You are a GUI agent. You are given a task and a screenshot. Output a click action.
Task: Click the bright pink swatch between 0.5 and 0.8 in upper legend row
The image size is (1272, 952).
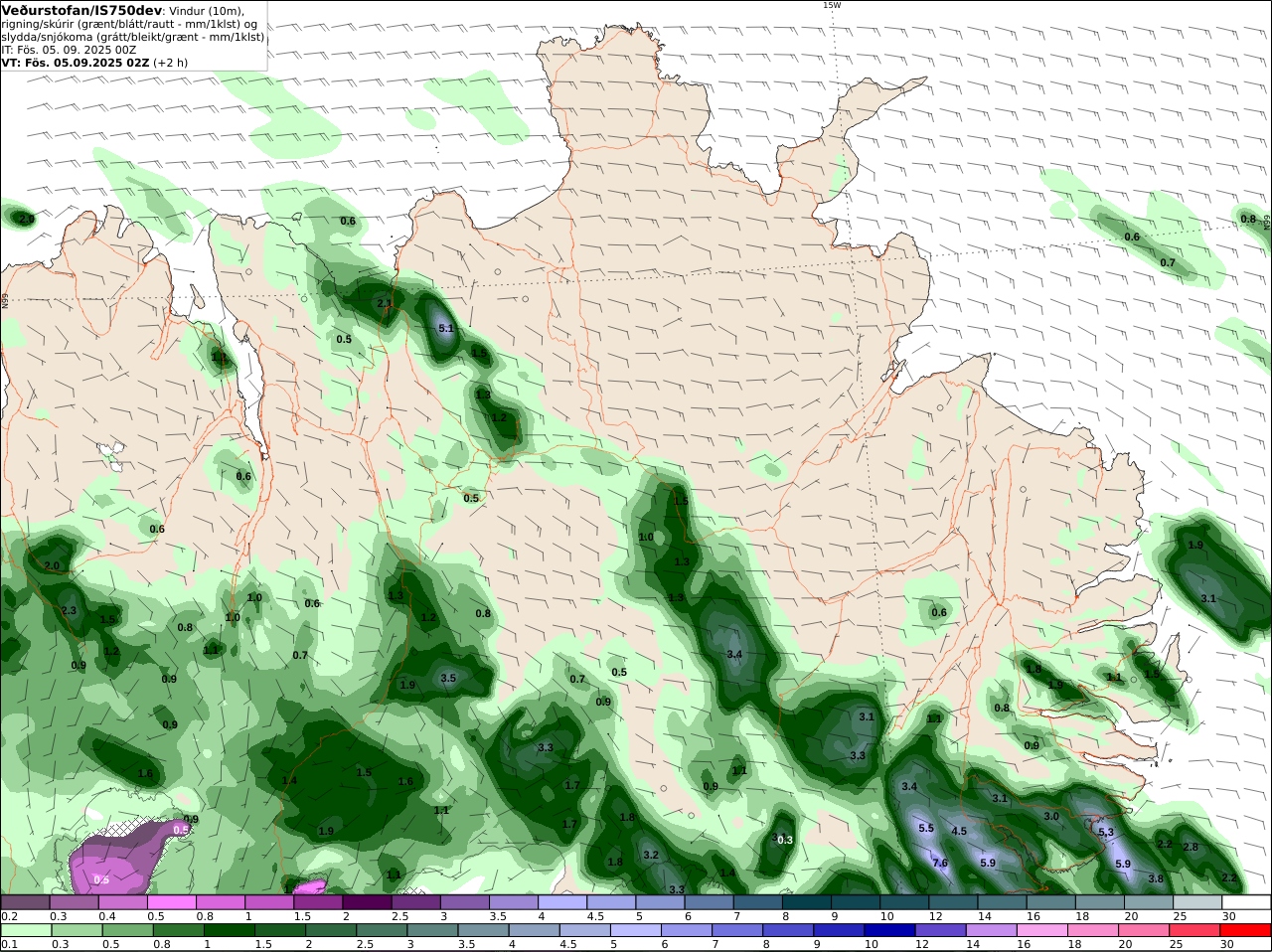(x=171, y=902)
